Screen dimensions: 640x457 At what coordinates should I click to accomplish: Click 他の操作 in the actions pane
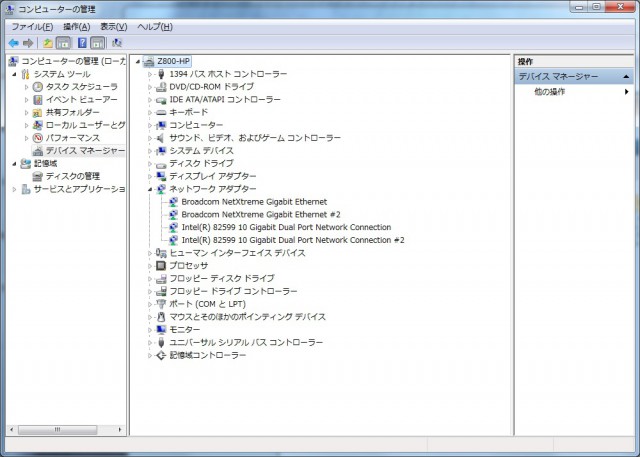pyautogui.click(x=549, y=92)
